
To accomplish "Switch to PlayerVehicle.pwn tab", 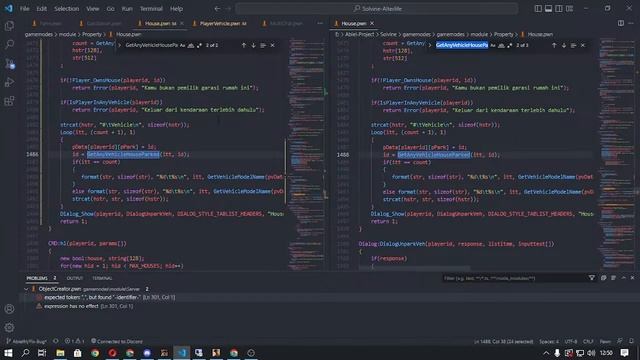I will point(220,23).
